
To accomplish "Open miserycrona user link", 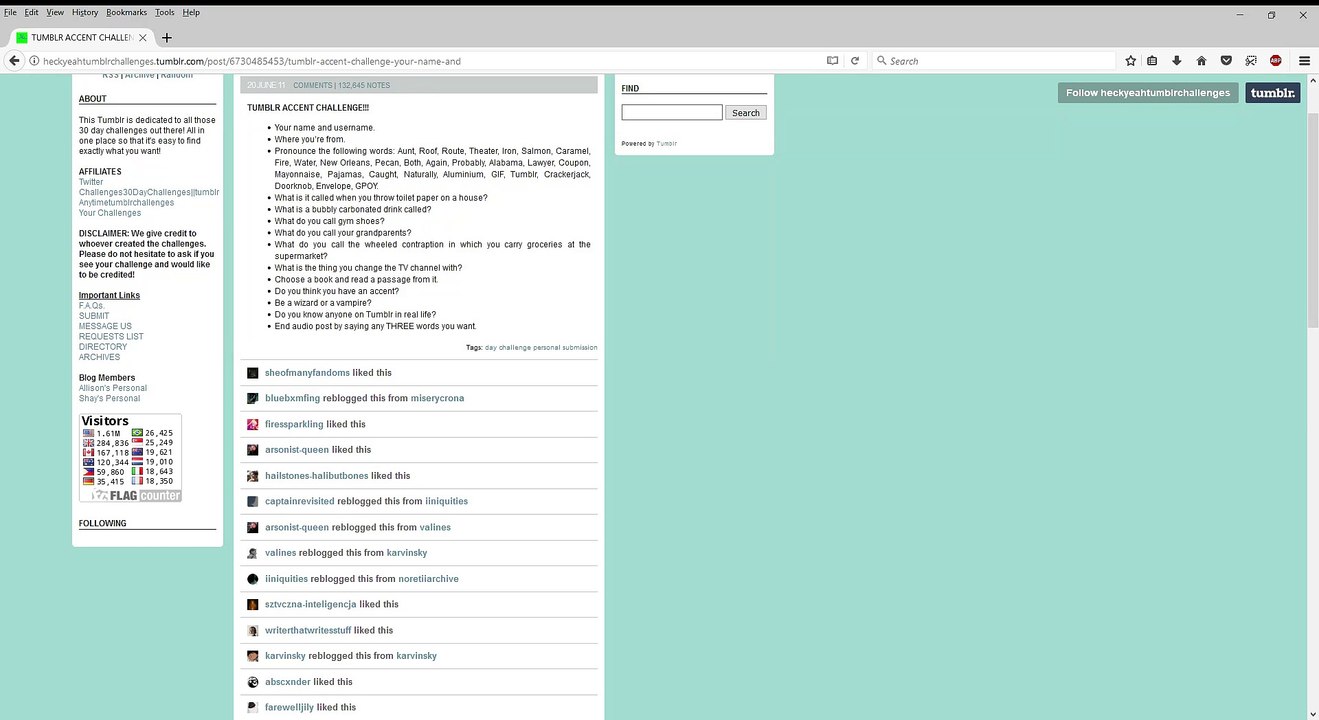I will (437, 398).
